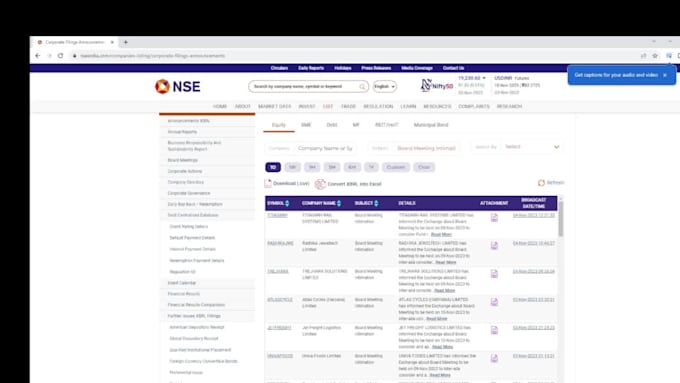Click the Clear filter button
Viewport: 680px width, 383px height.
click(x=424, y=167)
